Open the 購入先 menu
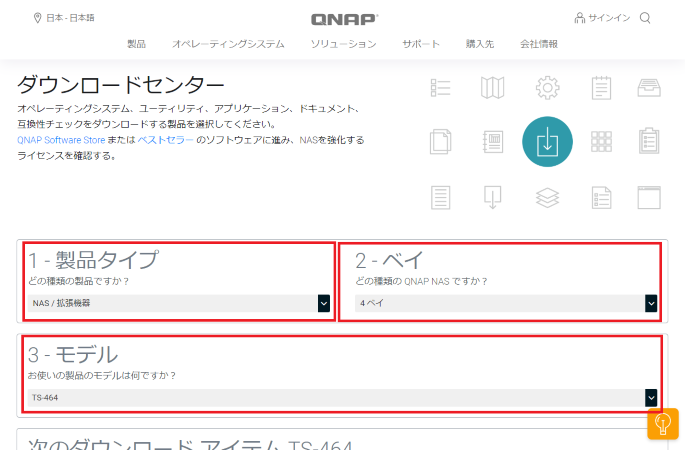This screenshot has width=685, height=450. point(480,44)
